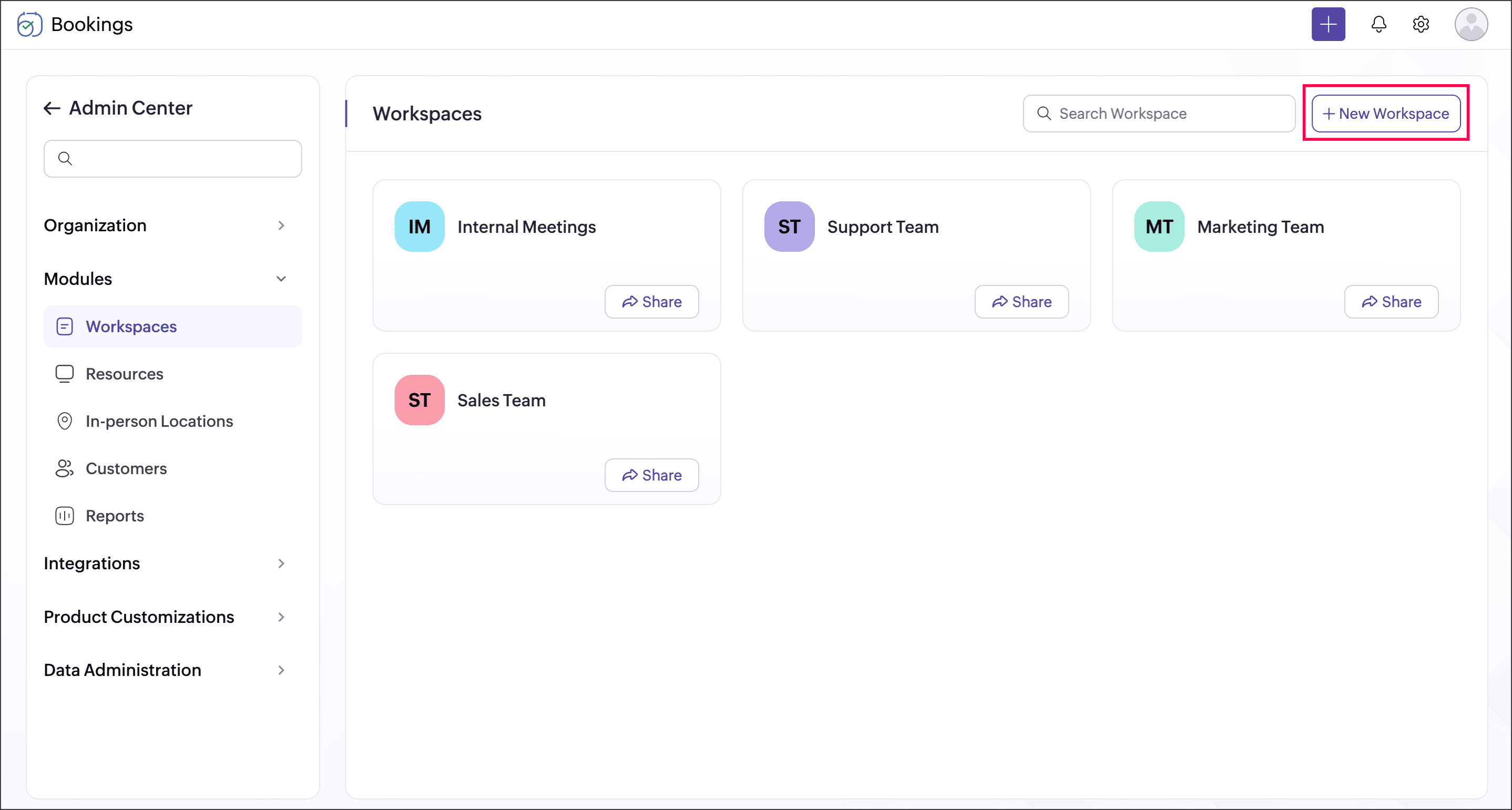Go to In-person Locations
Viewport: 1512px width, 810px height.
point(158,422)
